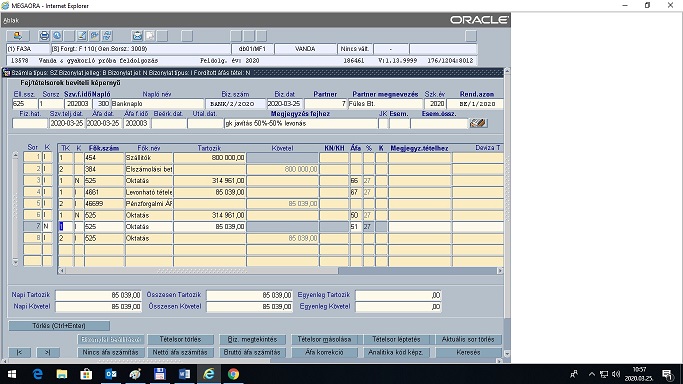The width and height of the screenshot is (683, 384).
Task: Switch to Internet Explorer on the taskbar
Action: (209, 374)
